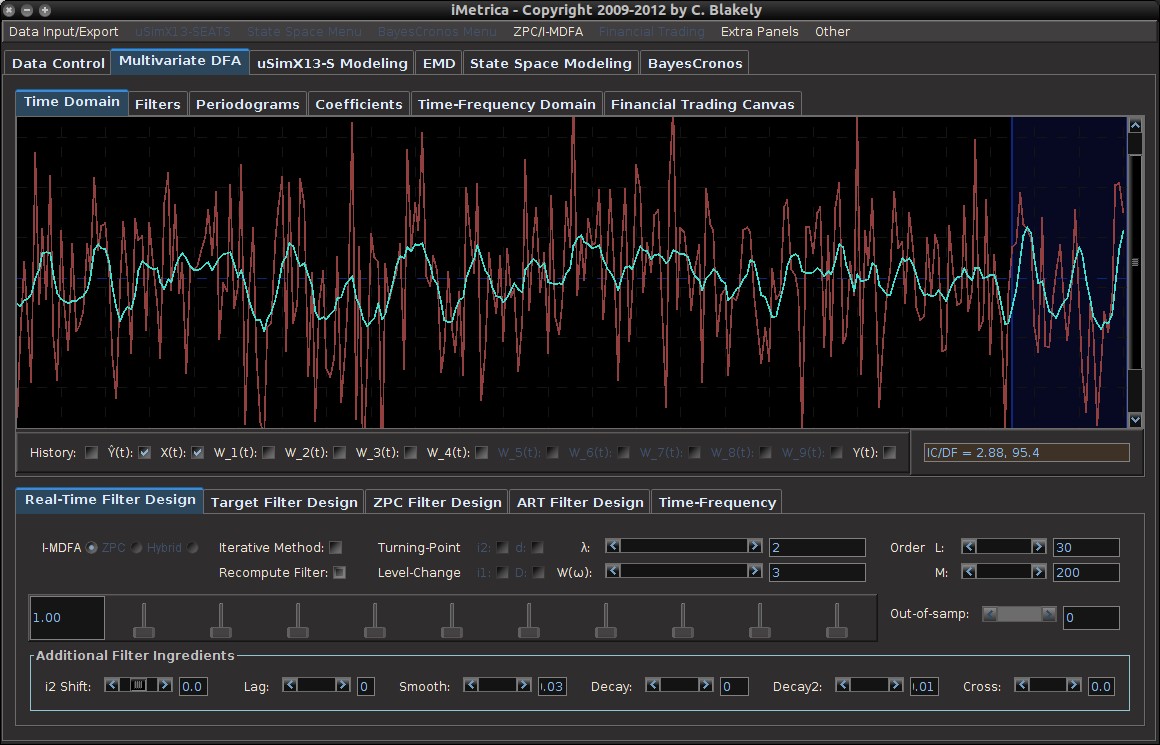Click left arrow of the Smooth scrollbar
The image size is (1160, 745).
[x=469, y=685]
